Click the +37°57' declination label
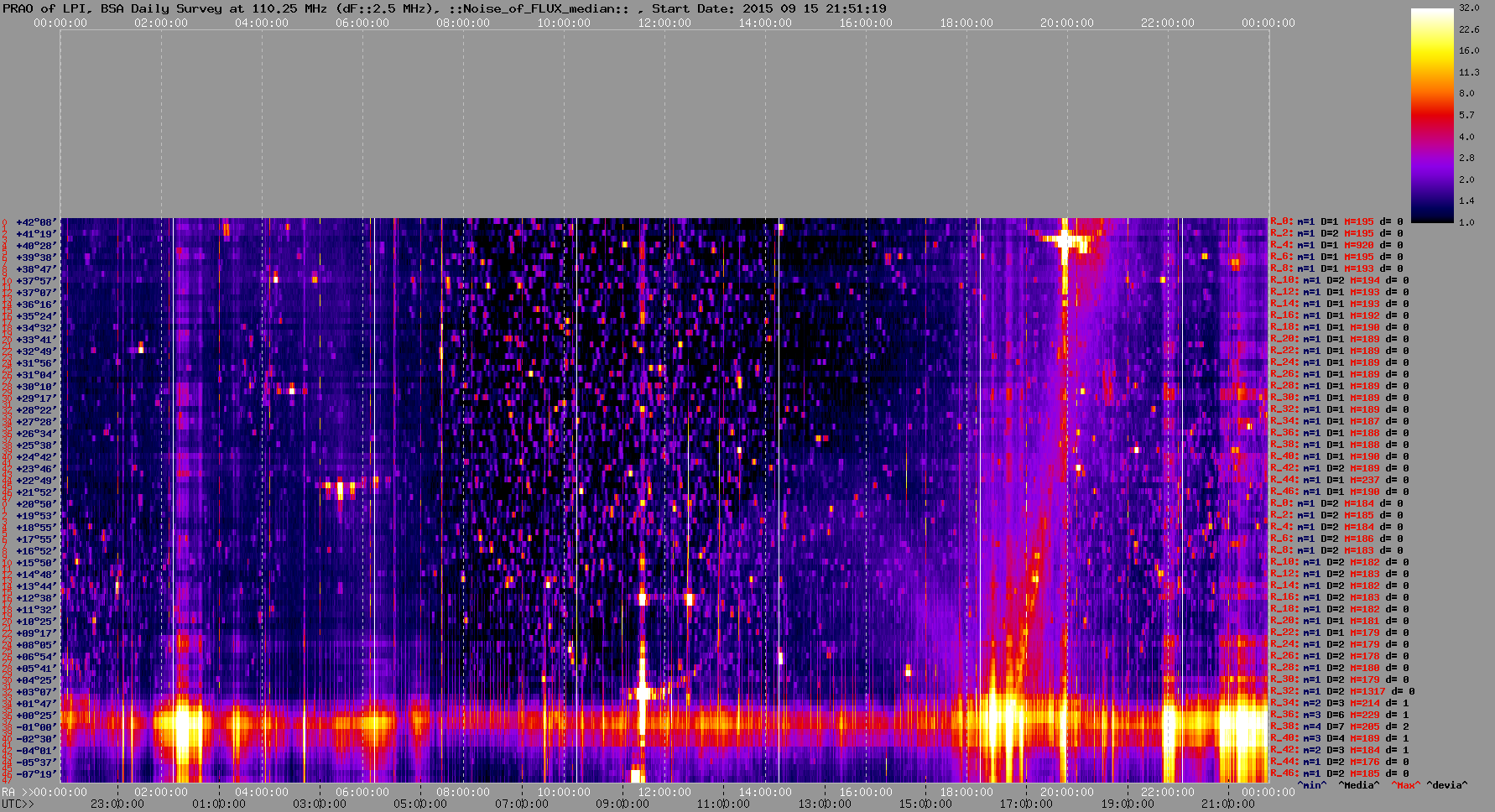Viewport: 1495px width, 812px height. [x=36, y=281]
